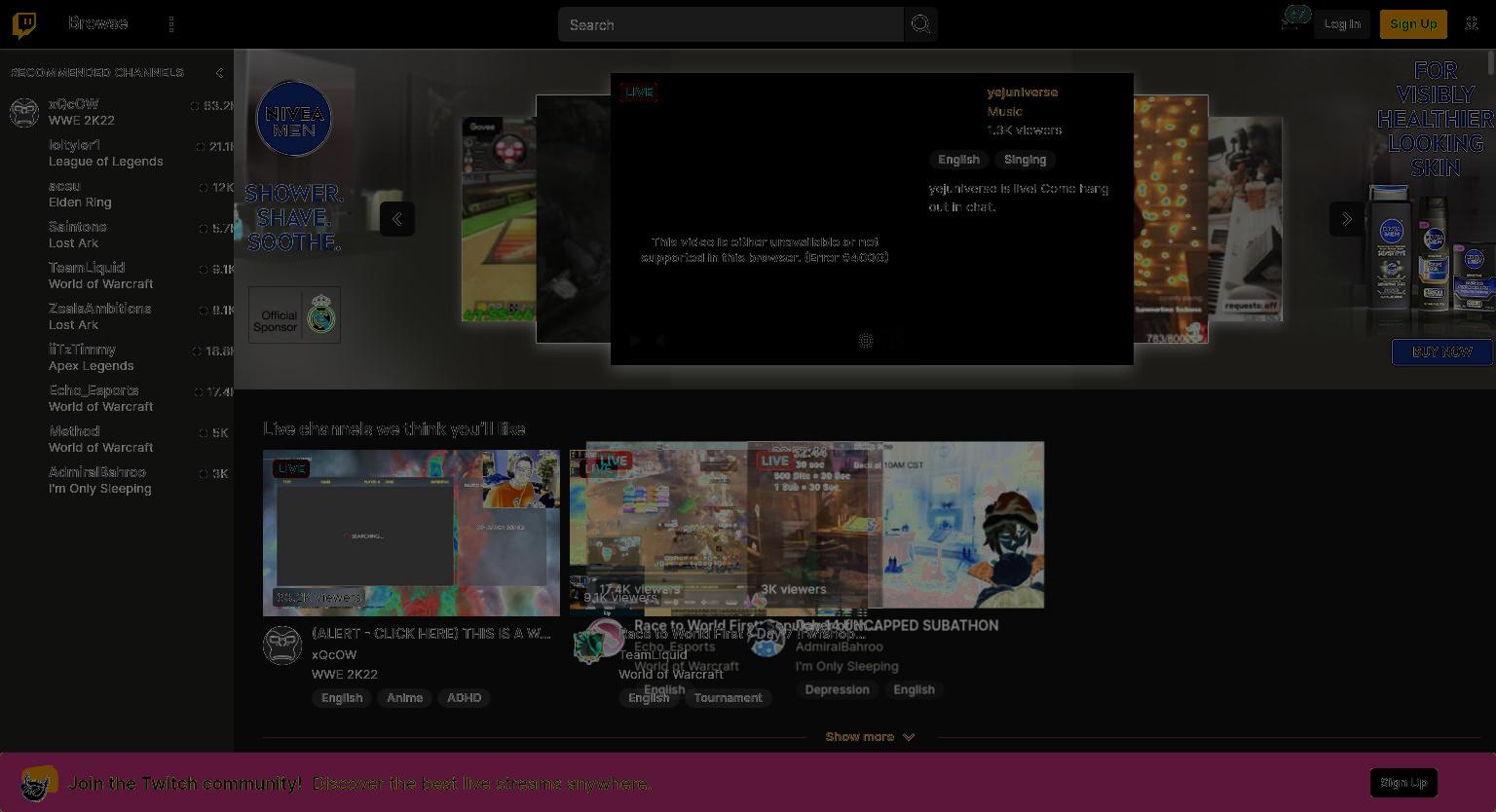Open the AdmiralBahroo channel name link
This screenshot has width=1496, height=812.
(x=840, y=646)
